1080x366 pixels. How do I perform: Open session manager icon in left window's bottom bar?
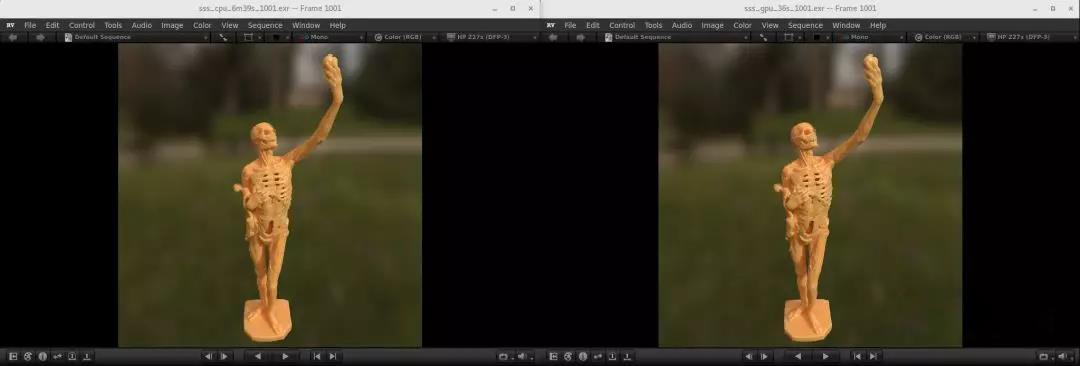click(x=12, y=356)
